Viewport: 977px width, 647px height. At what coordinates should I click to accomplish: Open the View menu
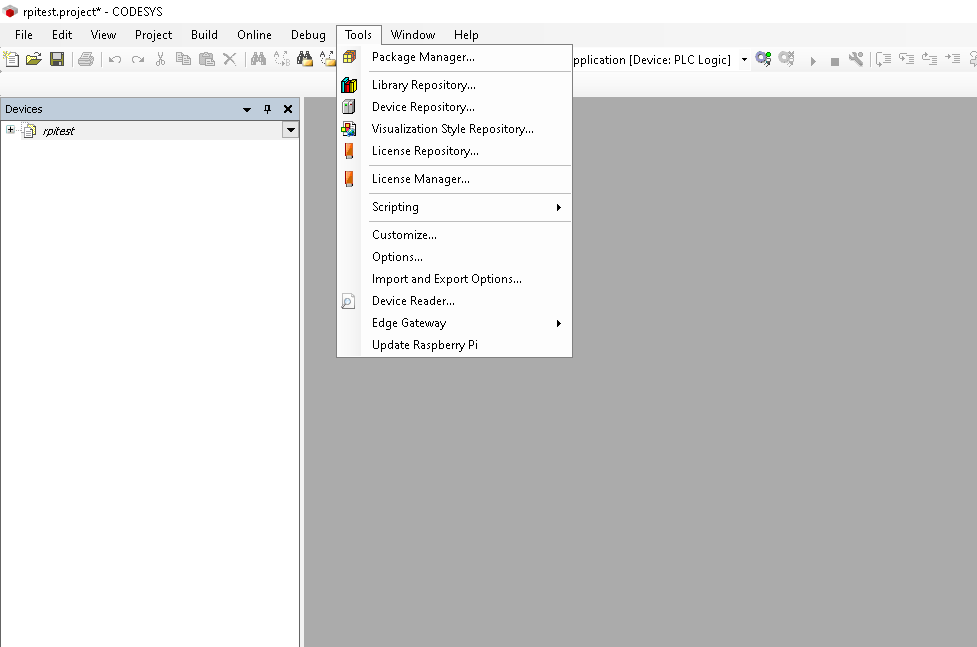pyautogui.click(x=103, y=35)
